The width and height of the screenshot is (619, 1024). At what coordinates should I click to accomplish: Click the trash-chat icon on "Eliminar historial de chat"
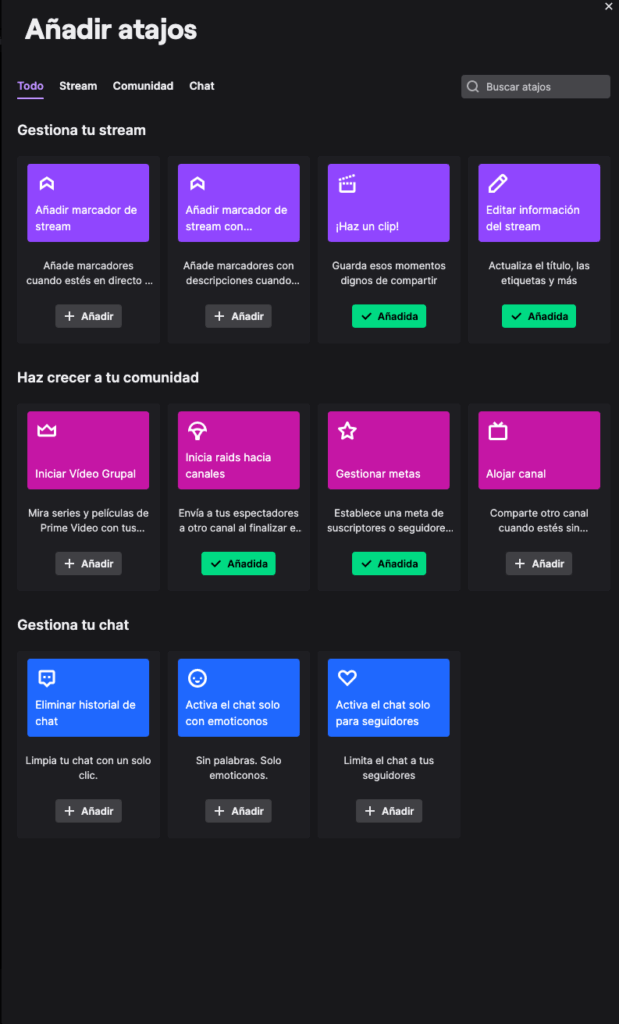[x=46, y=679]
